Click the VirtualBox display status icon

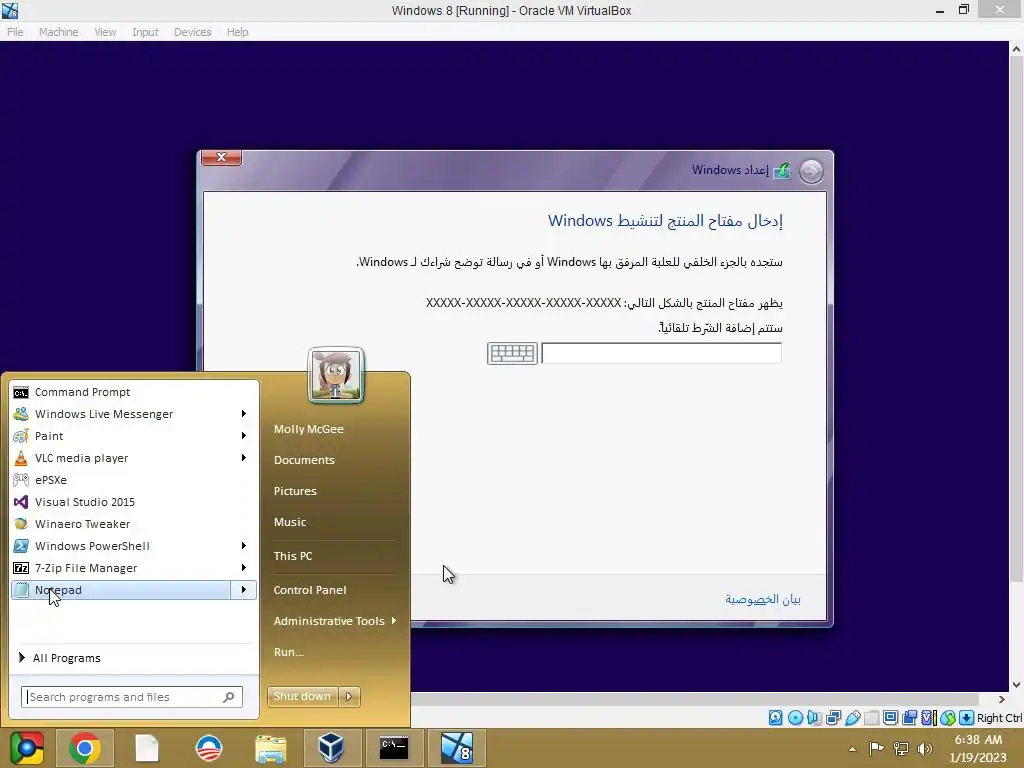890,718
